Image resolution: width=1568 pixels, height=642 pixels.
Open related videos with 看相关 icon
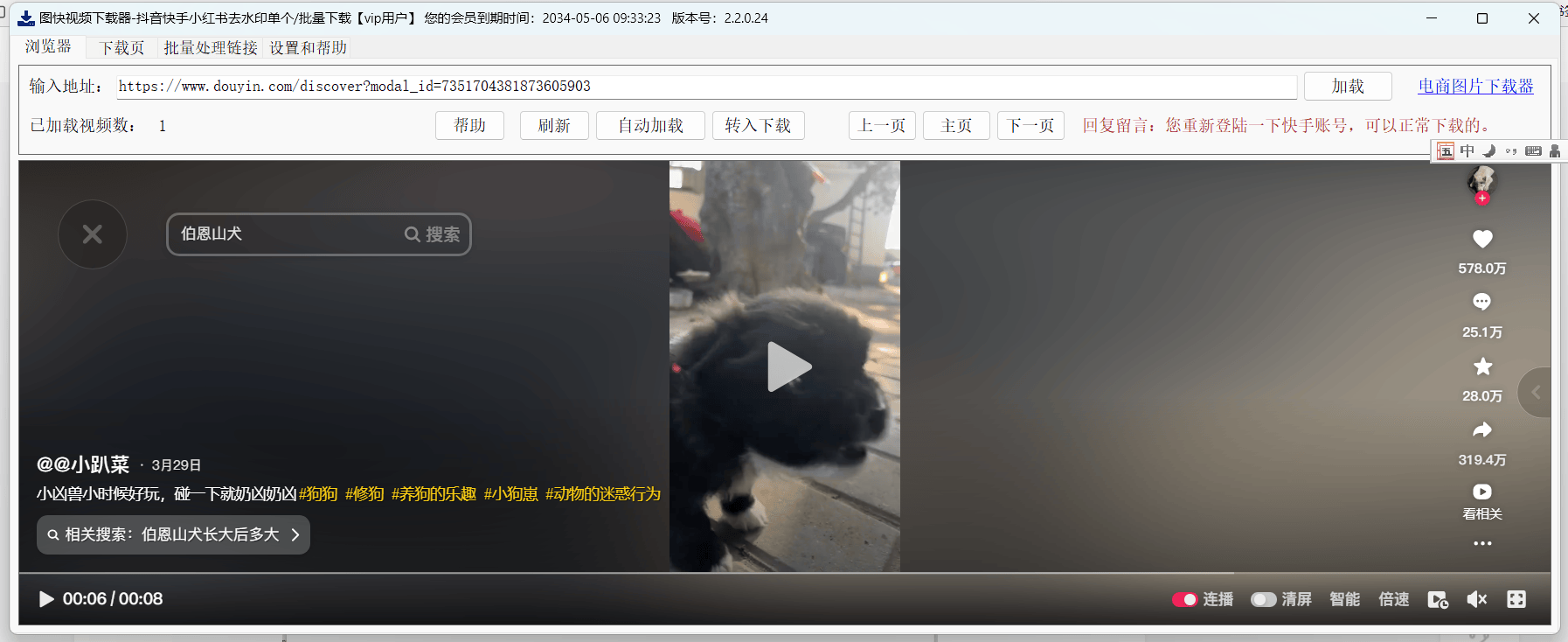click(x=1482, y=492)
